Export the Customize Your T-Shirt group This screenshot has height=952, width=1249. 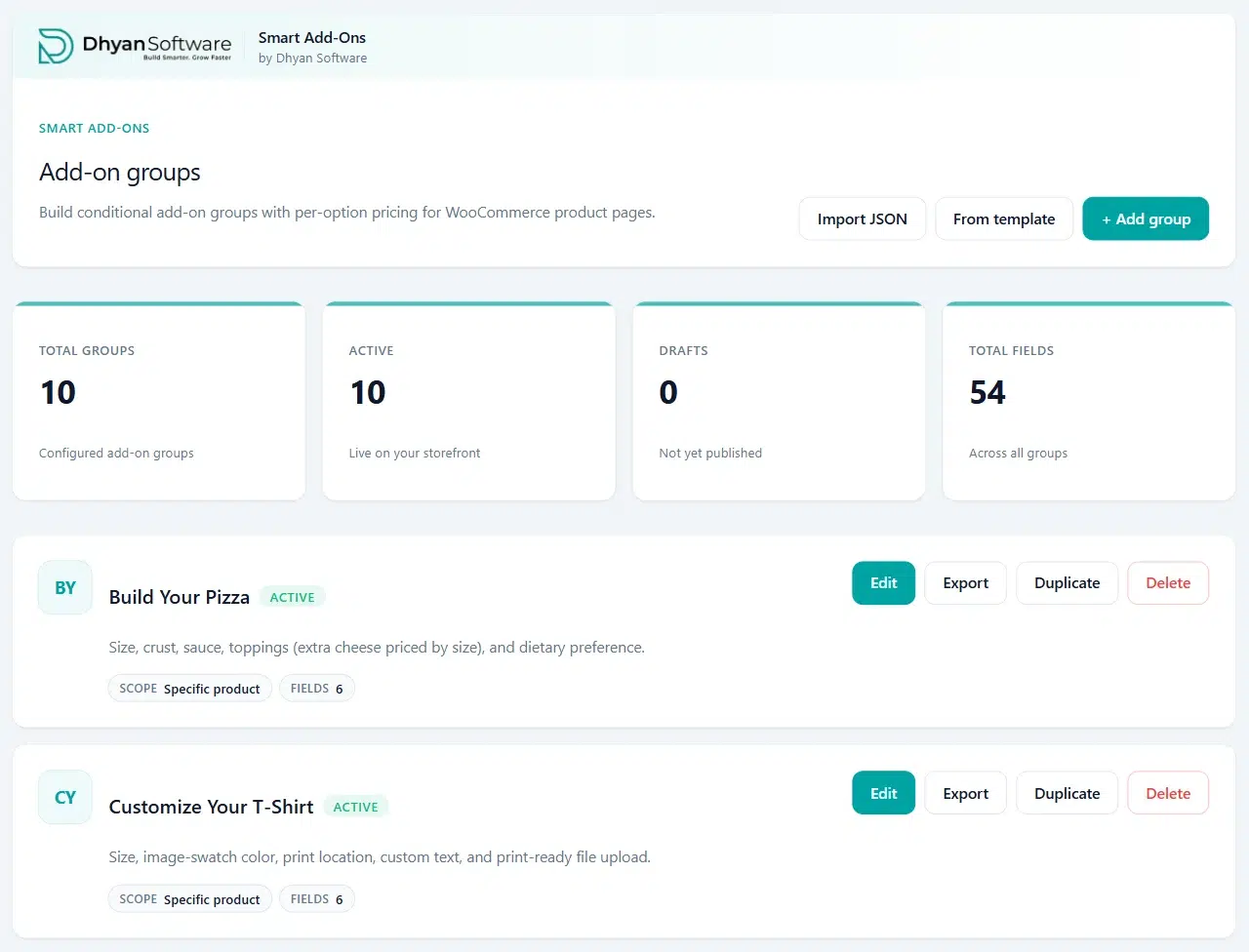click(x=966, y=793)
